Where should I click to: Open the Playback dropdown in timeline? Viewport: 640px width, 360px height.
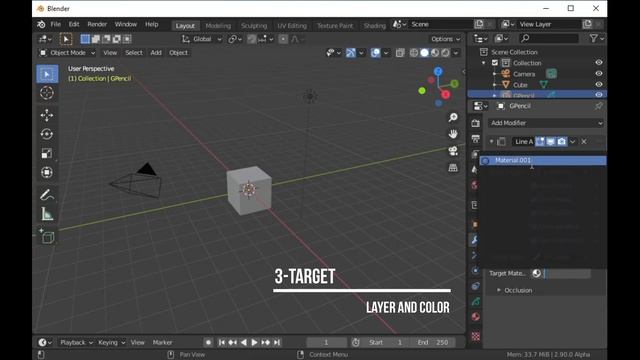point(76,342)
